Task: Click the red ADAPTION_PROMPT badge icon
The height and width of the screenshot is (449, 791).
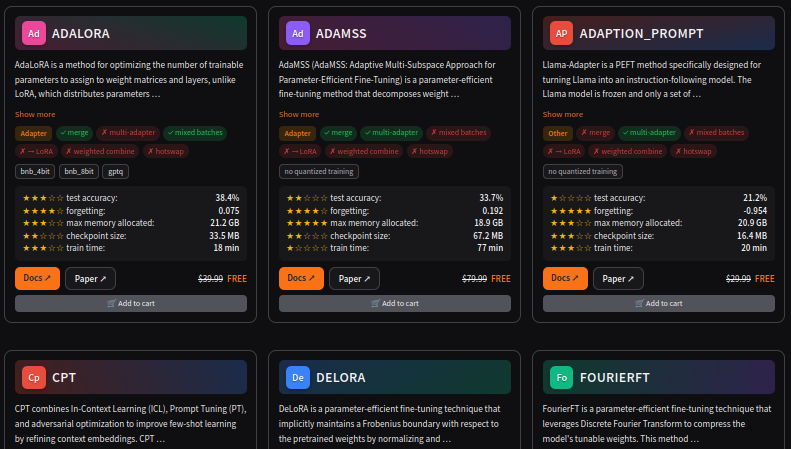Action: [561, 33]
